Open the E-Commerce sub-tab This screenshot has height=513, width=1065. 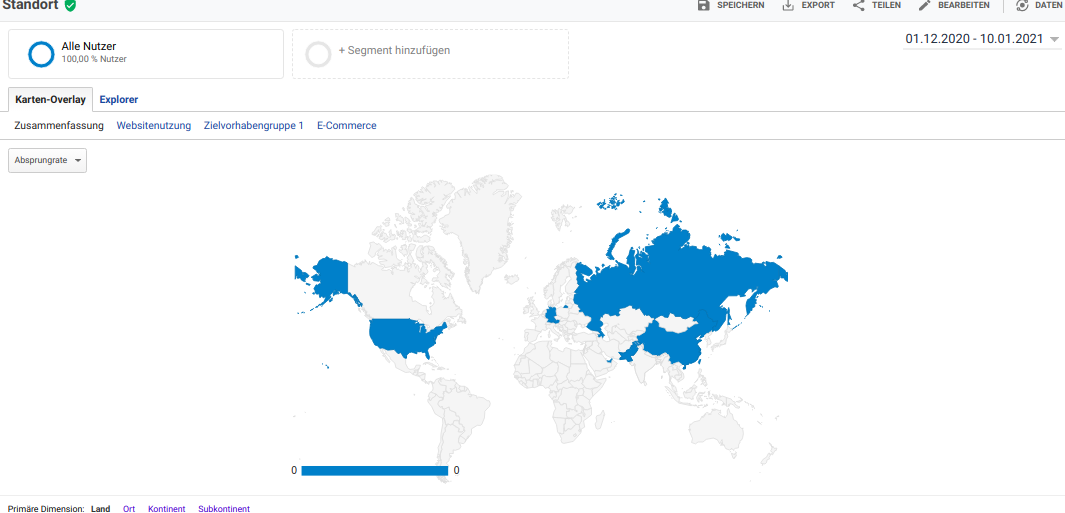[x=346, y=126]
